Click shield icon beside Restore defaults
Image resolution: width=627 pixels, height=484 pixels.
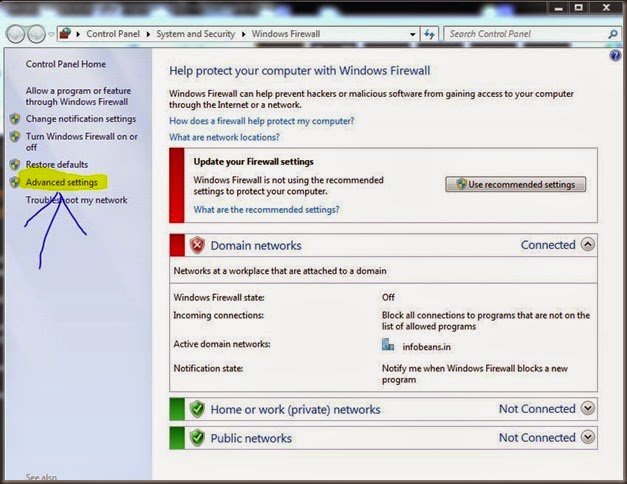pyautogui.click(x=15, y=164)
